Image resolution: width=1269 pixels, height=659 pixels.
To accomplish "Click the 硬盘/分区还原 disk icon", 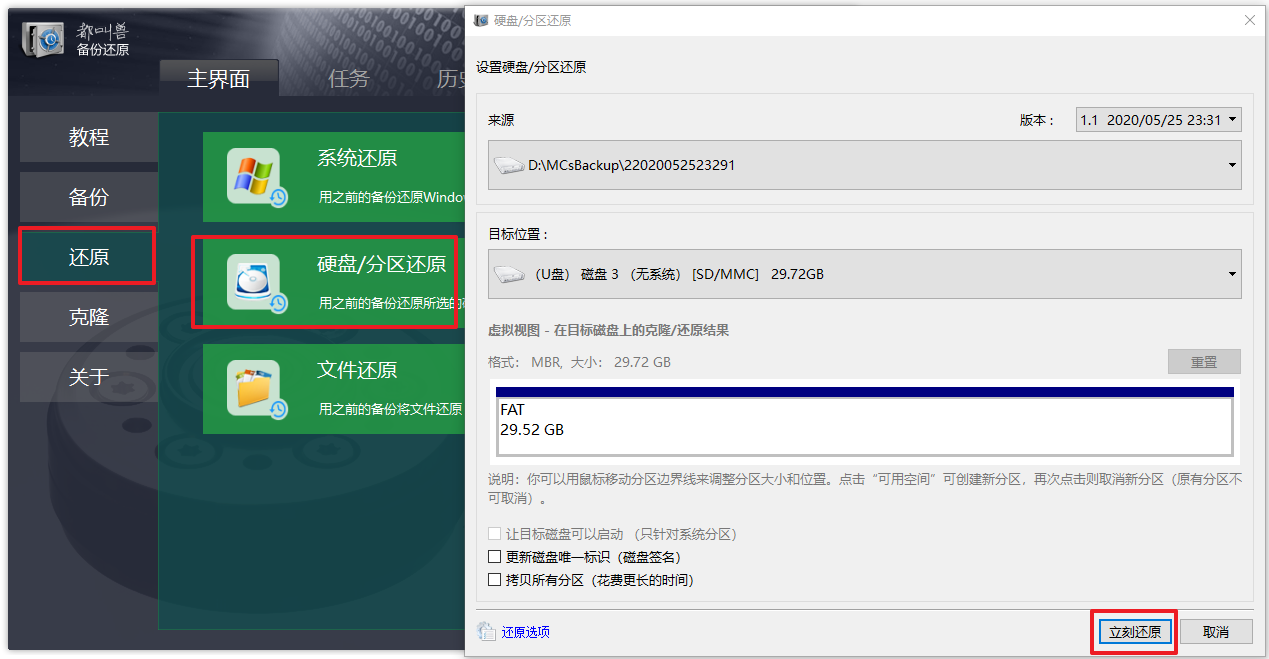I will point(253,283).
